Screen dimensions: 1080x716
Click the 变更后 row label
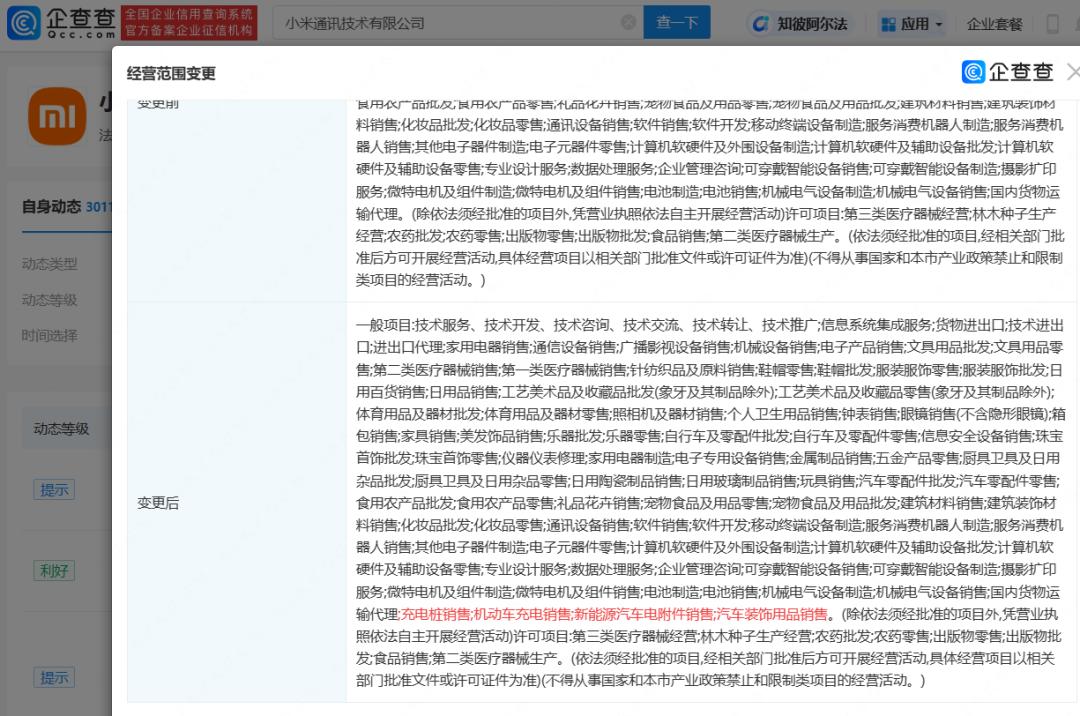tap(158, 503)
